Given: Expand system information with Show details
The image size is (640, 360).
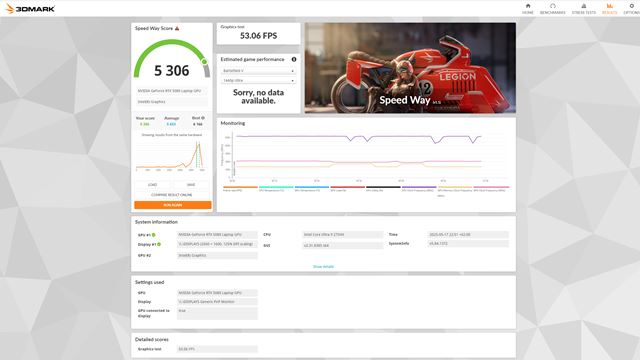Looking at the screenshot, I should point(323,267).
